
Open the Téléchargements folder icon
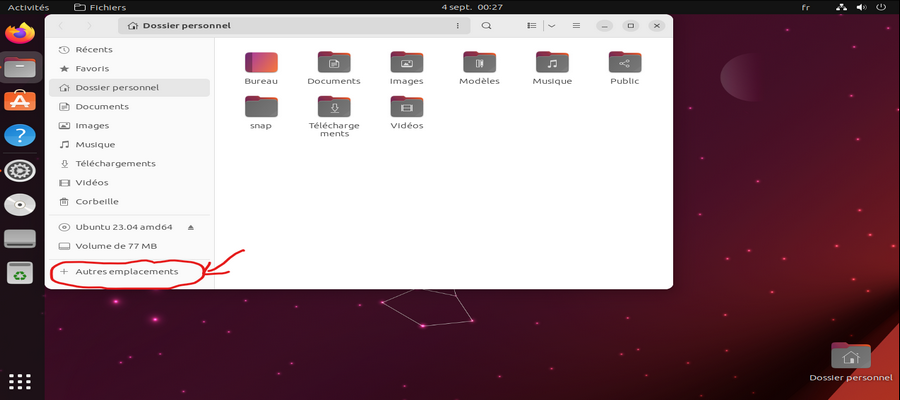[334, 106]
